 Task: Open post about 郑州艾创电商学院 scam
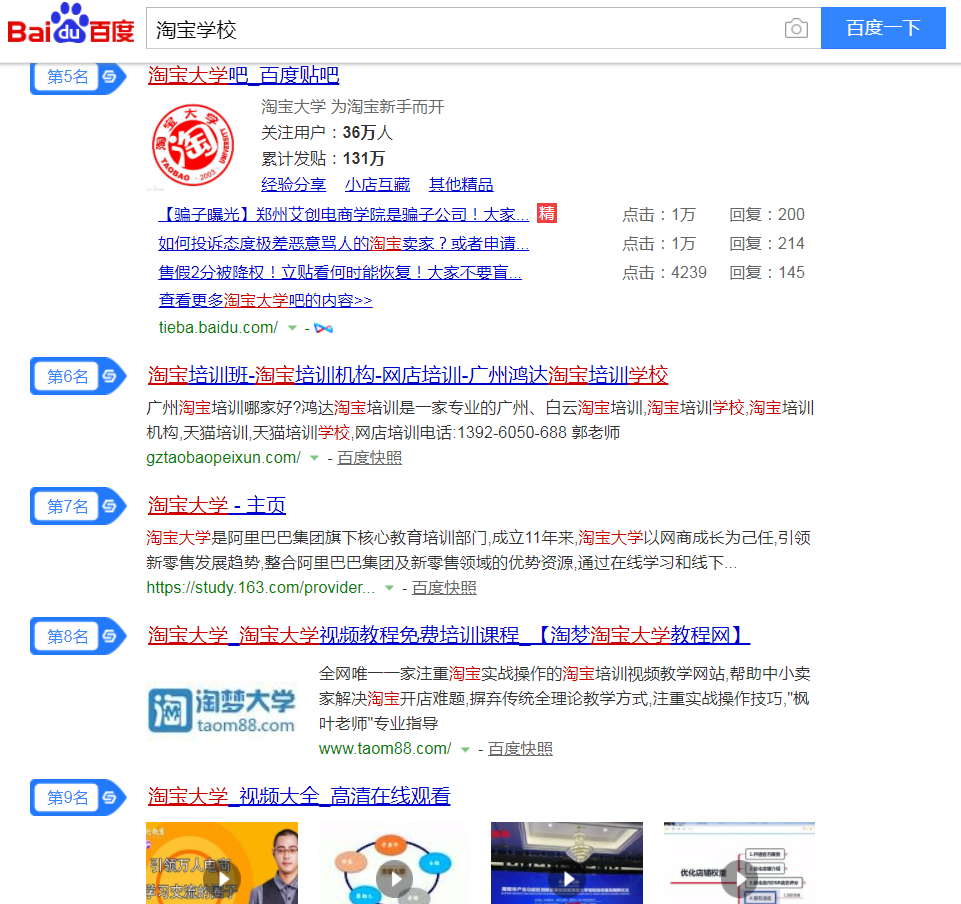(x=344, y=215)
